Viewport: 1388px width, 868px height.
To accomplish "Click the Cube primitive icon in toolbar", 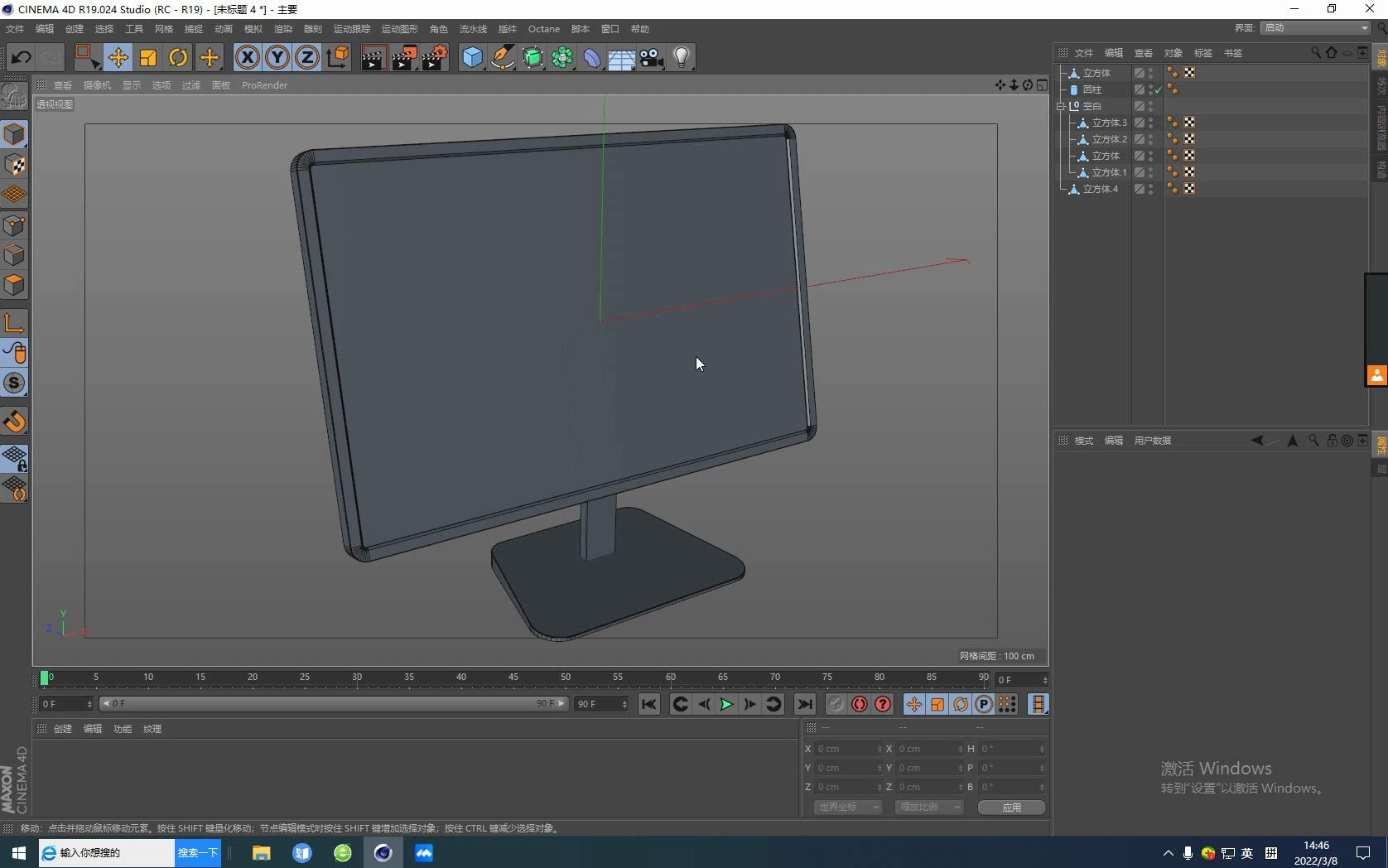I will pos(472,57).
